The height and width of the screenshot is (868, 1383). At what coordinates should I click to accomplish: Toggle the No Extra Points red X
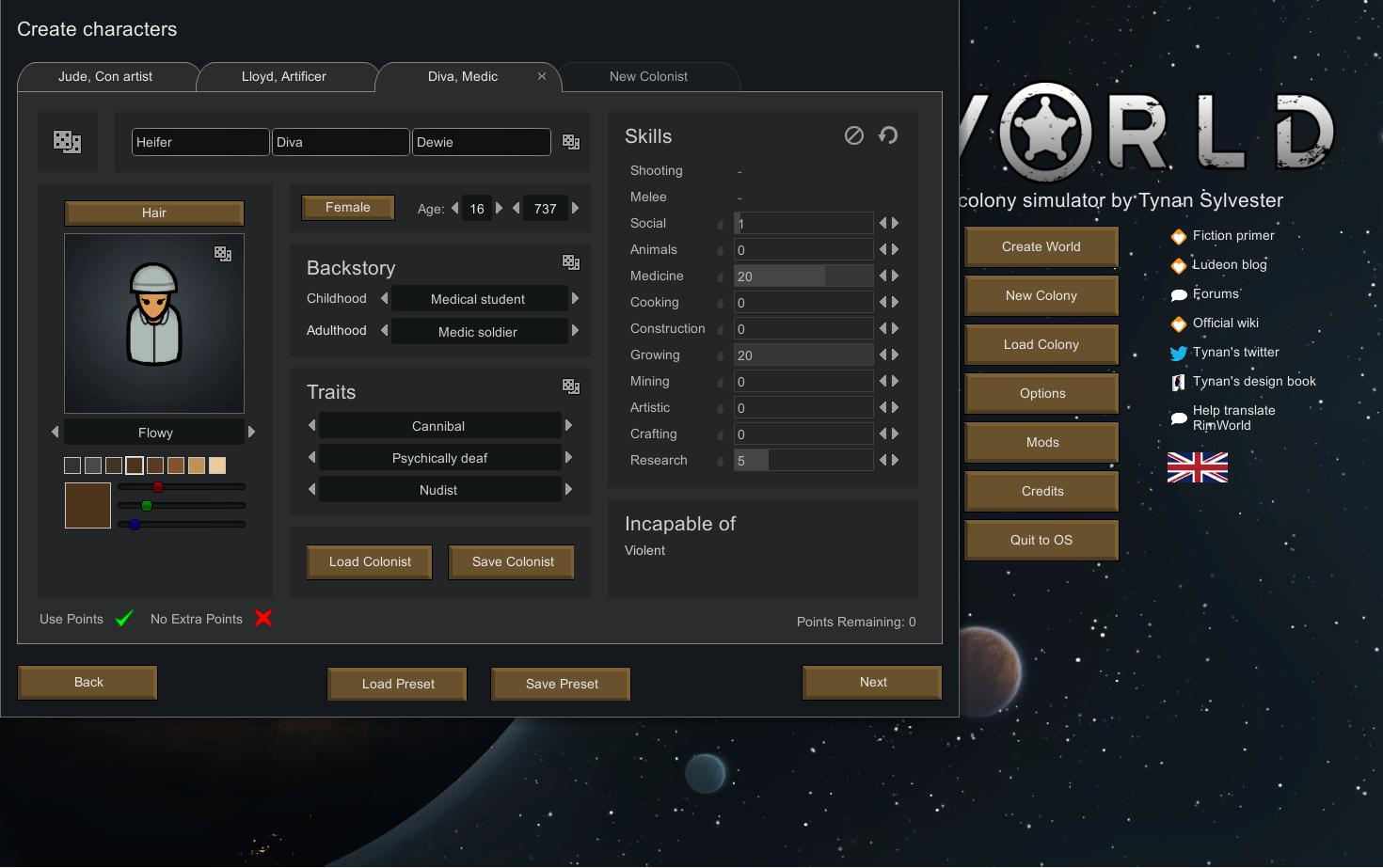[x=263, y=618]
